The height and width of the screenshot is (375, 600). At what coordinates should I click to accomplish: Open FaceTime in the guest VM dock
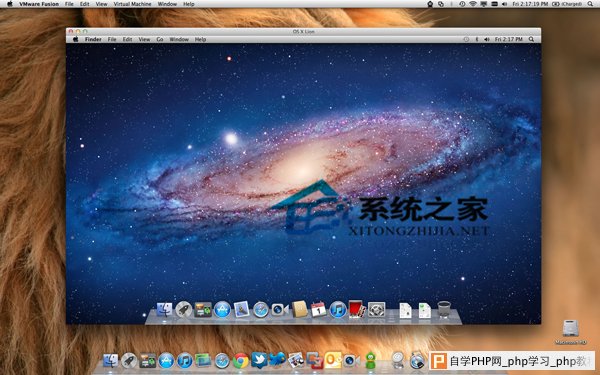pos(279,309)
